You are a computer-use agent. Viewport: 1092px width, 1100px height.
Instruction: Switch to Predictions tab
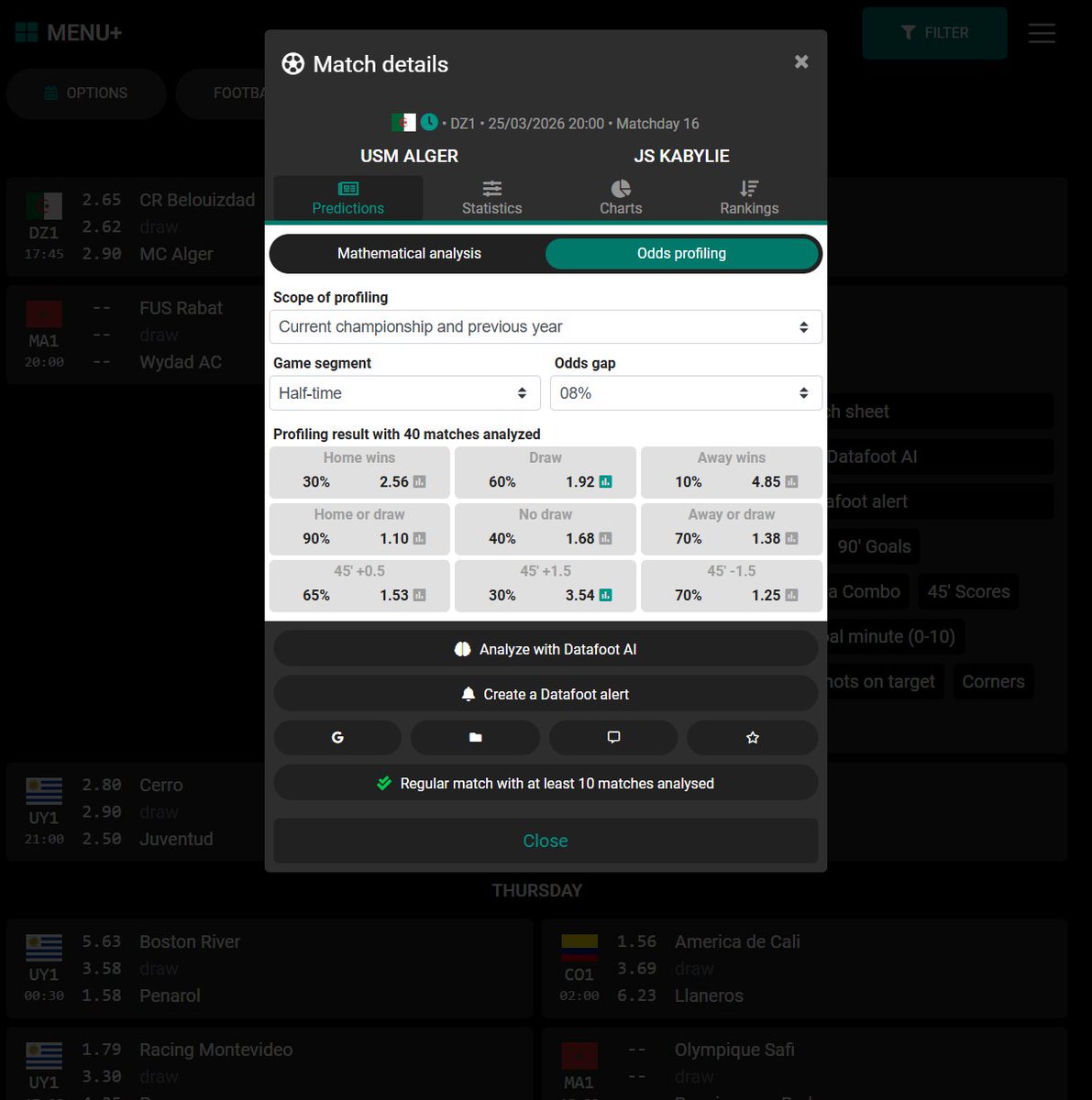348,198
